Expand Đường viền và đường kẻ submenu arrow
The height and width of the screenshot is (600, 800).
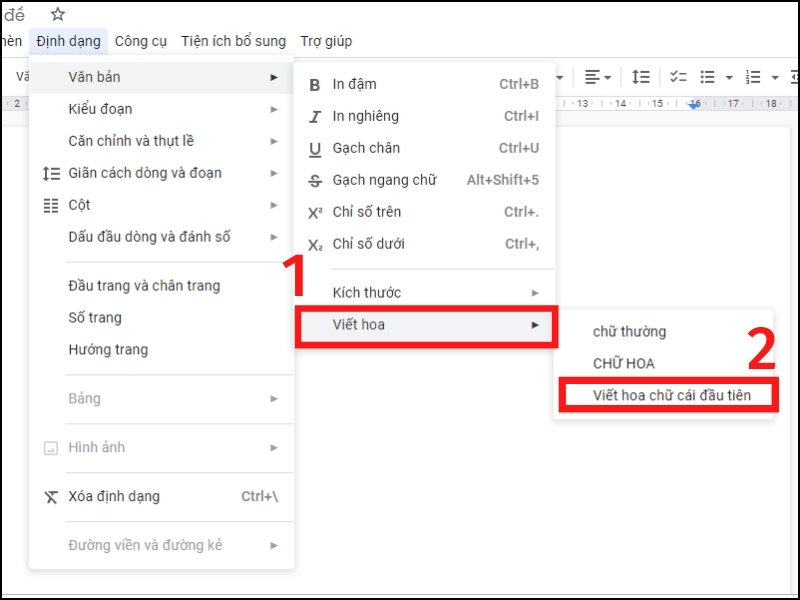click(274, 546)
